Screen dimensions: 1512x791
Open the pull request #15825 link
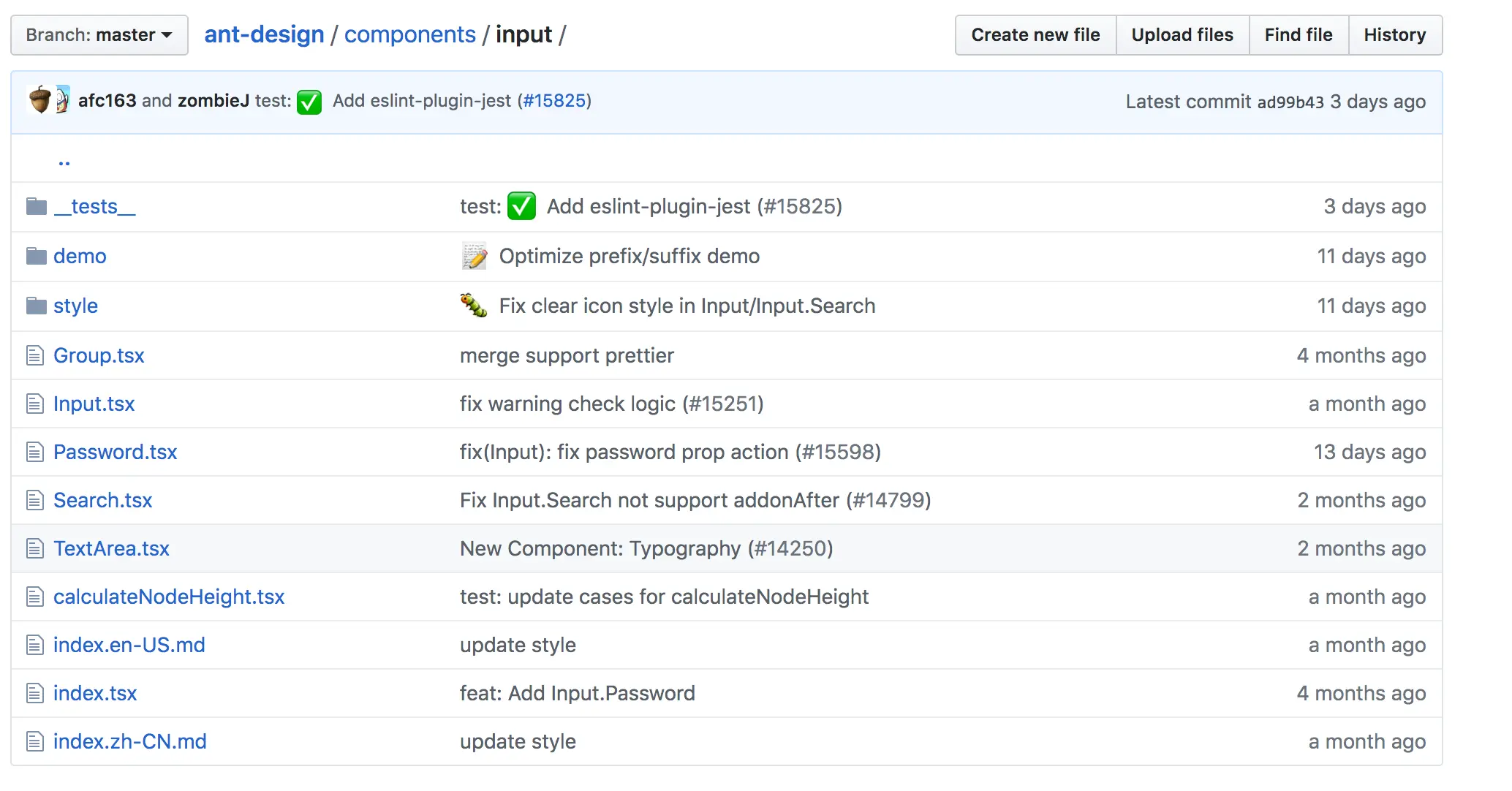click(x=554, y=101)
